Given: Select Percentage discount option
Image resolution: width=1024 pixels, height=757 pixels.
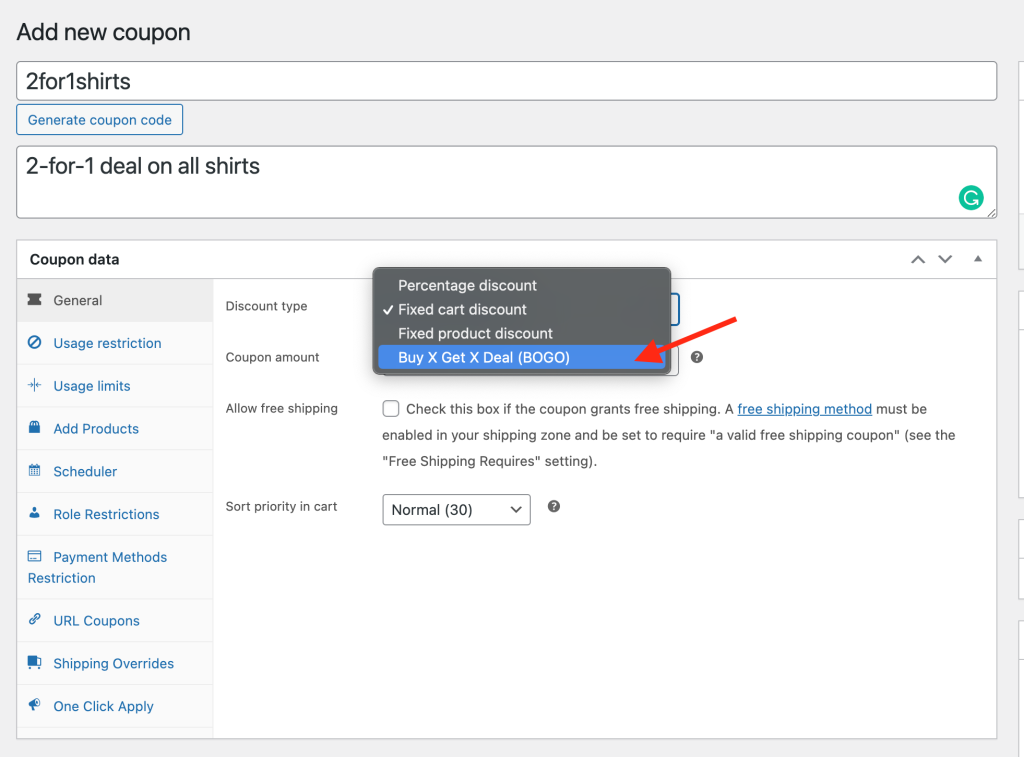Looking at the screenshot, I should pos(522,285).
